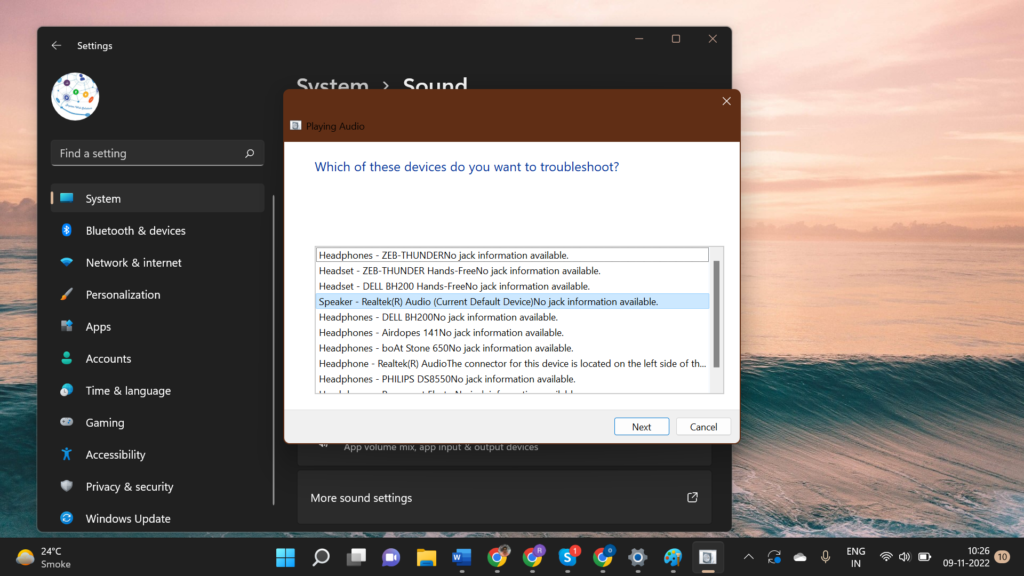Open the Chat app on the taskbar
The height and width of the screenshot is (576, 1024).
coord(391,557)
